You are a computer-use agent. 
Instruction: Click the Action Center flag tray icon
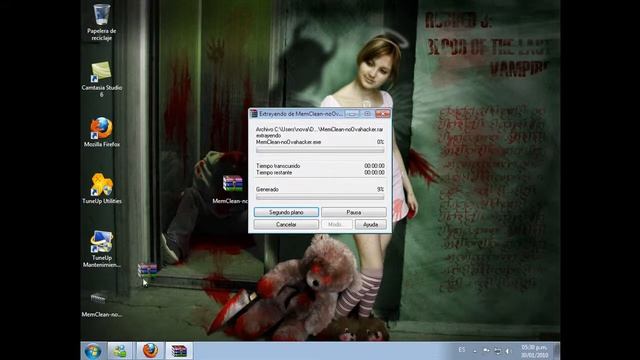point(486,350)
